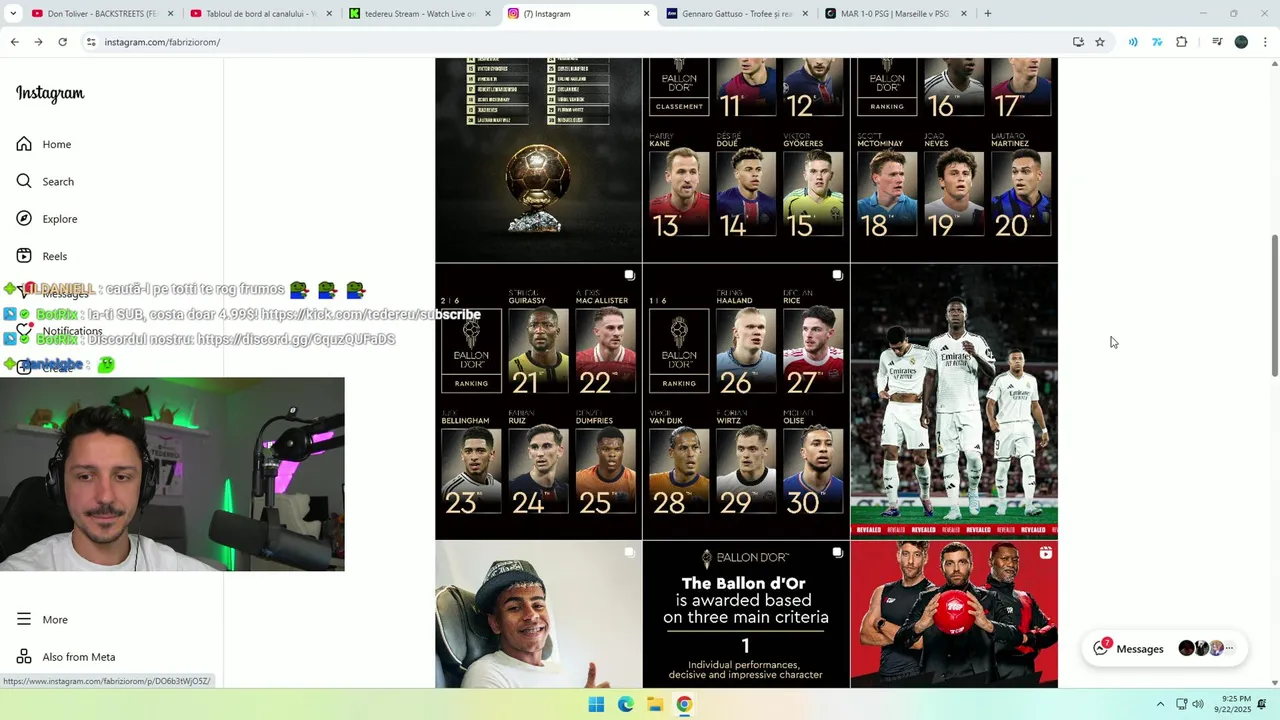Image resolution: width=1280 pixels, height=720 pixels.
Task: Expand the More menu in sidebar
Action: (x=42, y=620)
